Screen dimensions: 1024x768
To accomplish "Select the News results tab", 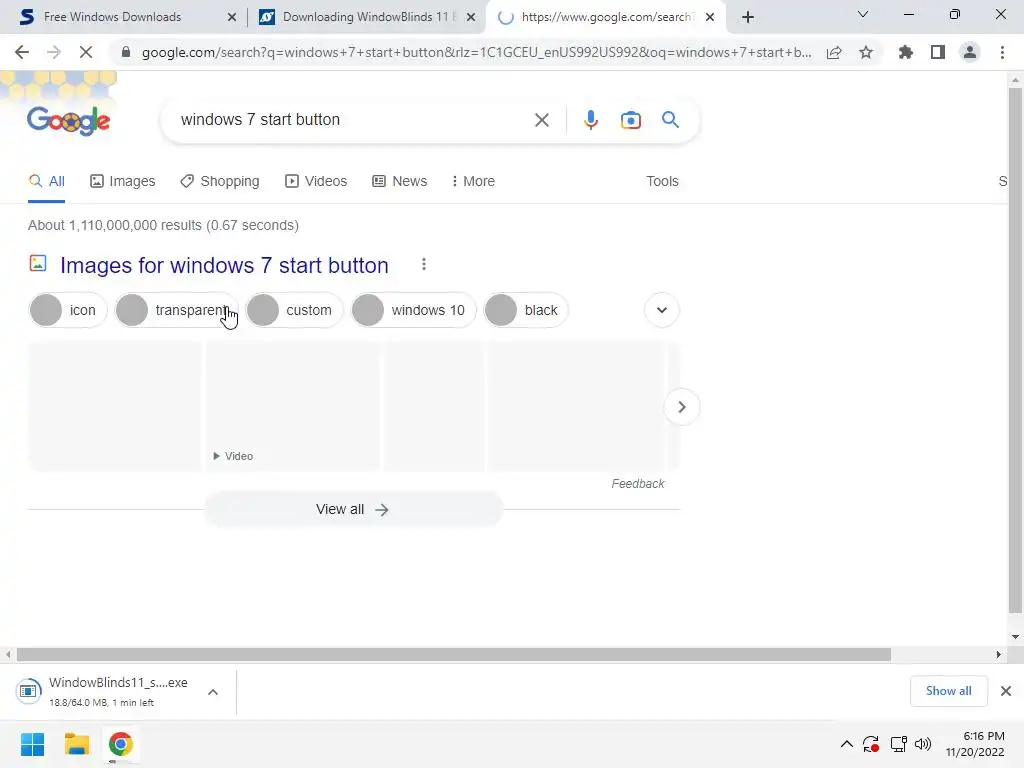I will click(400, 182).
